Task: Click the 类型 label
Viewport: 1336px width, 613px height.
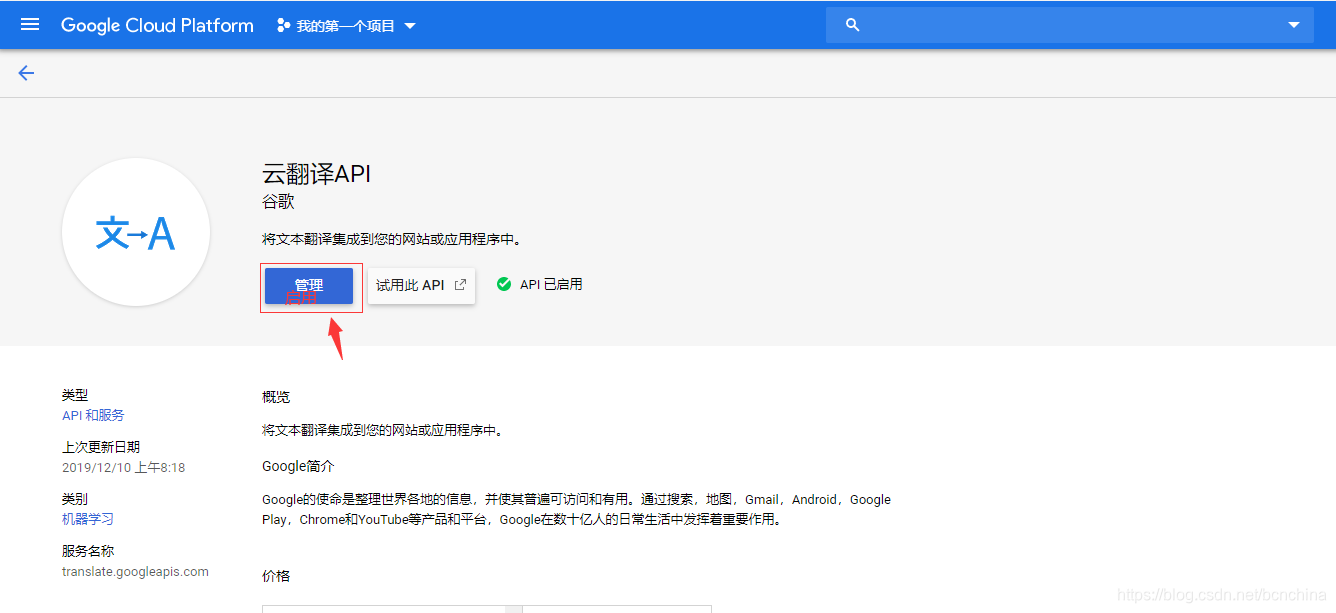Action: [x=75, y=395]
